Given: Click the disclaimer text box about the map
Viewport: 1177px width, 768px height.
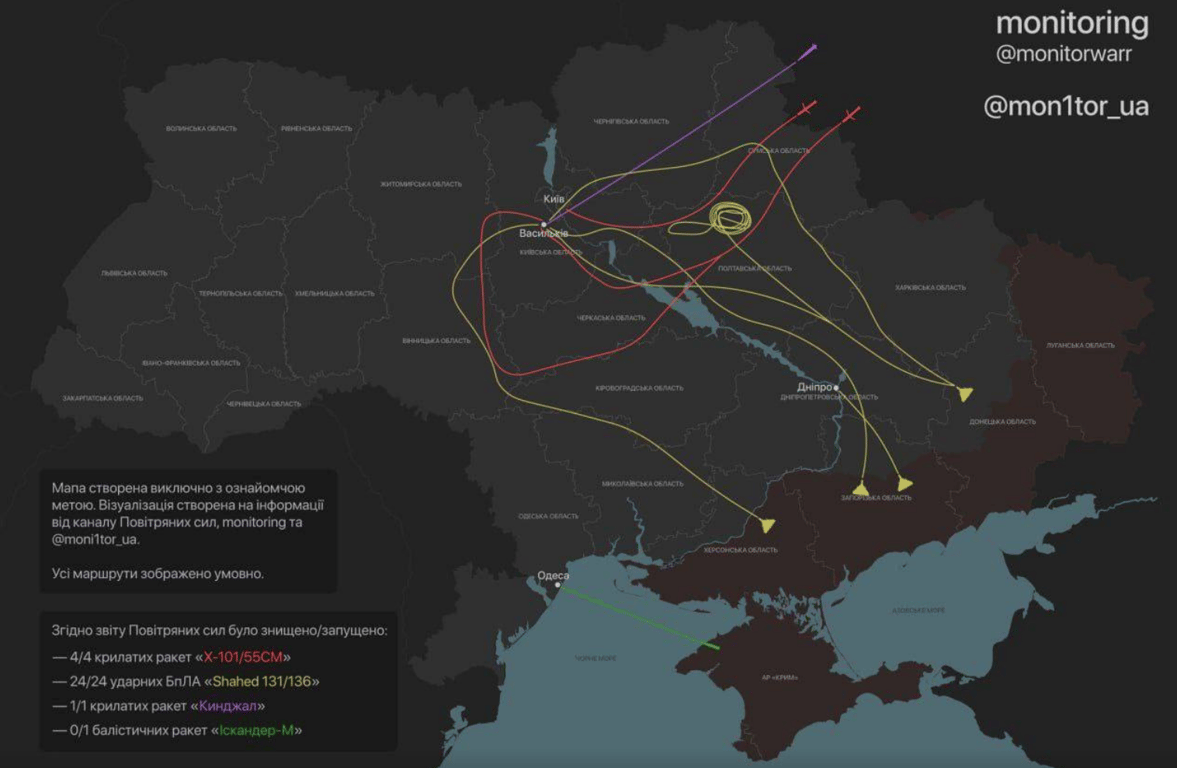Looking at the screenshot, I should [188, 530].
